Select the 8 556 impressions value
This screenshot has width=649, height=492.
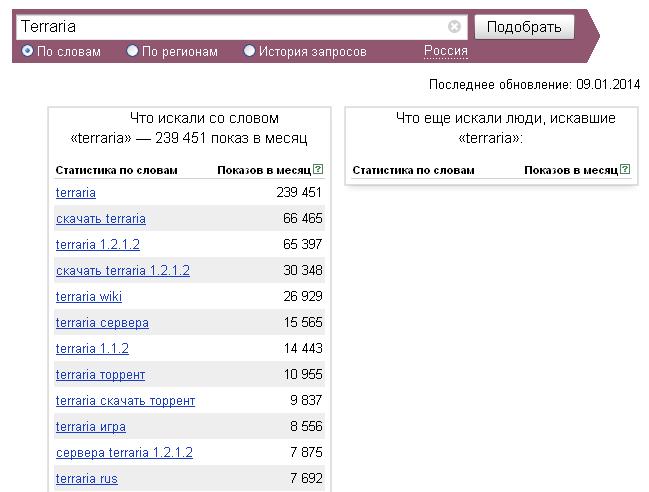tap(306, 426)
